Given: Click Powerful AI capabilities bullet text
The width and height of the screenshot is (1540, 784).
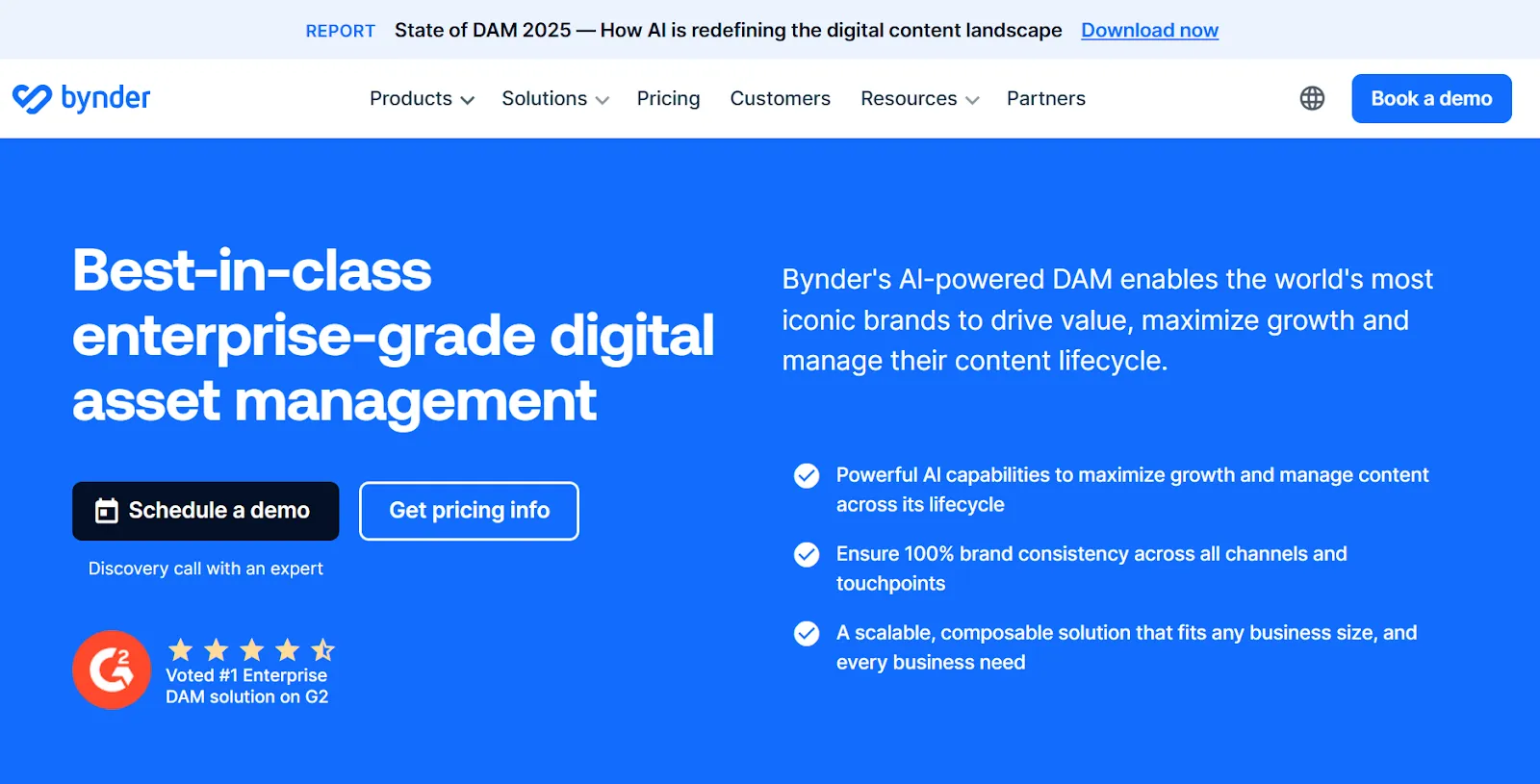Looking at the screenshot, I should (x=1132, y=490).
